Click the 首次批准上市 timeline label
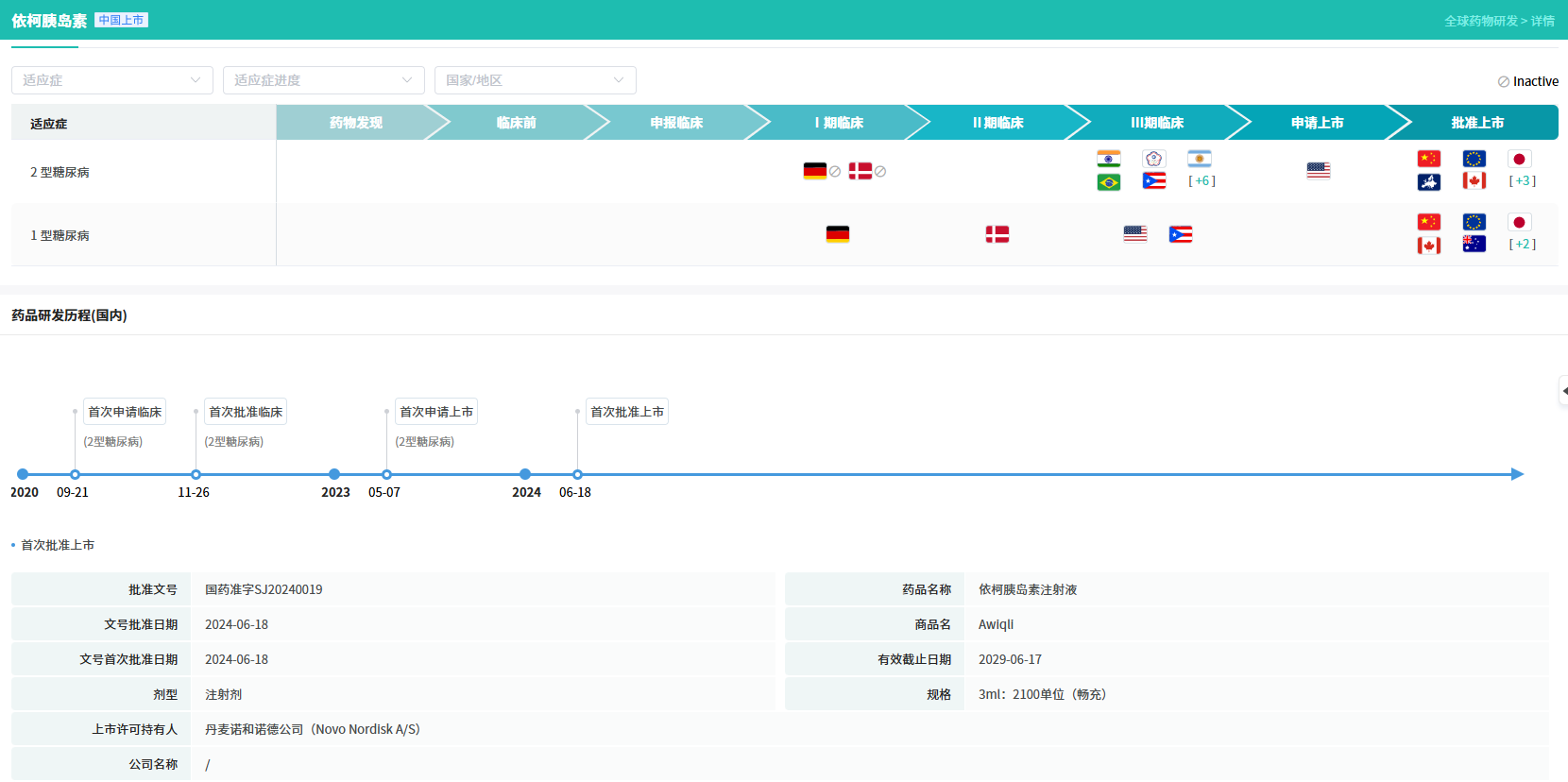 627,412
